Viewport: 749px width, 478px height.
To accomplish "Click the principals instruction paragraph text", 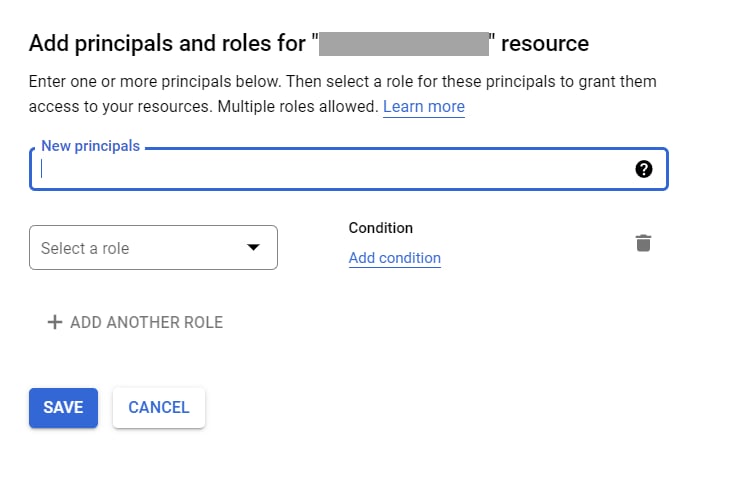I will [342, 94].
